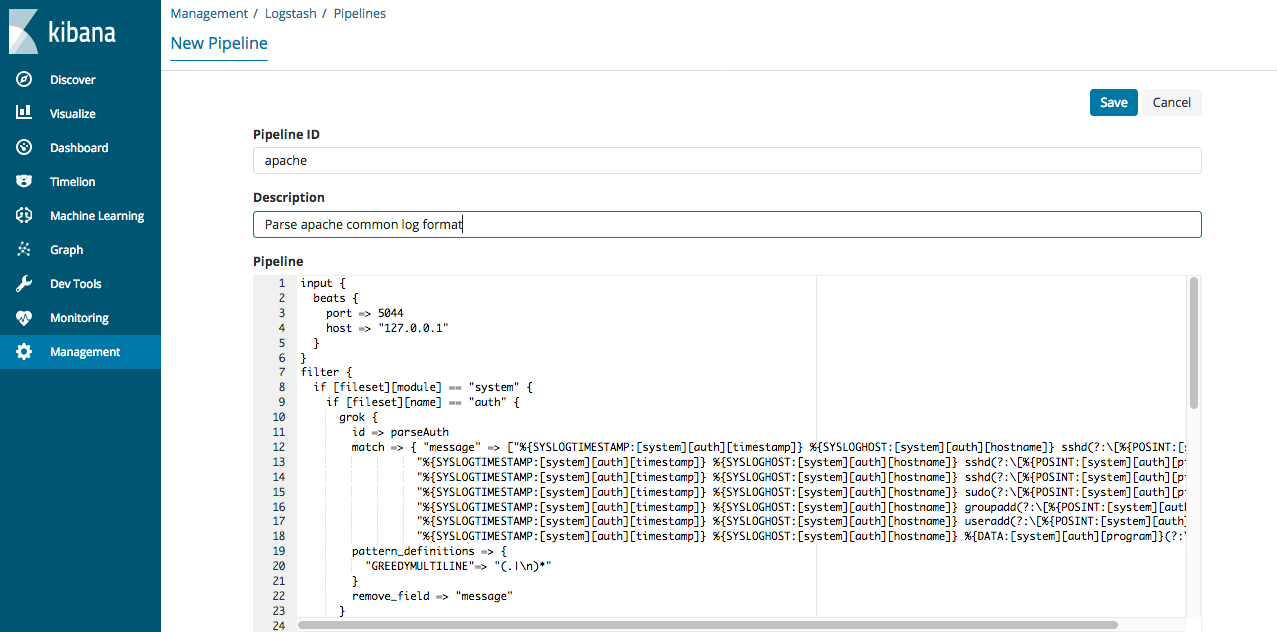Select the New Pipeline tab
Viewport: 1277px width, 632px height.
[x=219, y=44]
